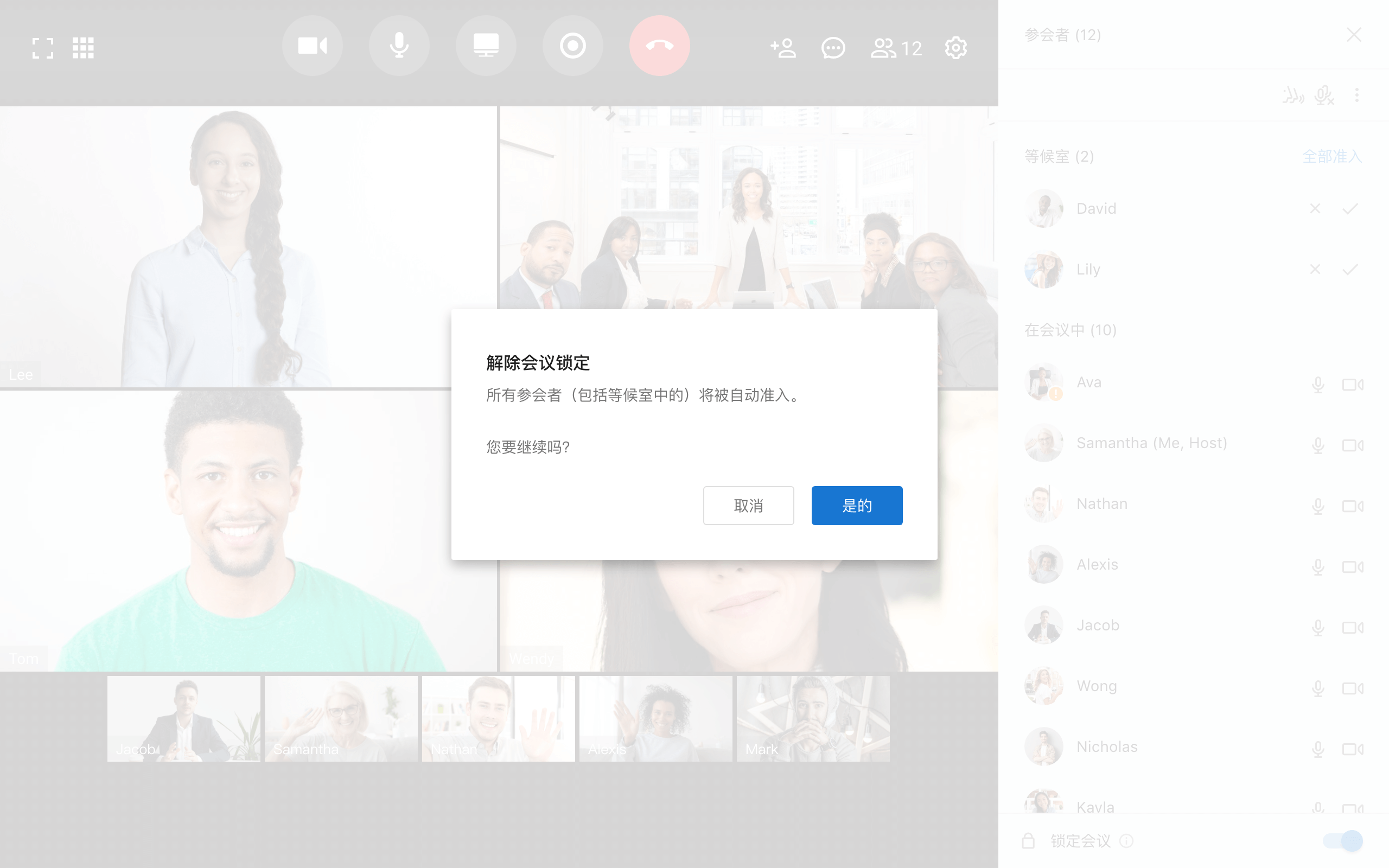Toggle the lock meeting switch
The width and height of the screenshot is (1389, 868).
(1342, 841)
